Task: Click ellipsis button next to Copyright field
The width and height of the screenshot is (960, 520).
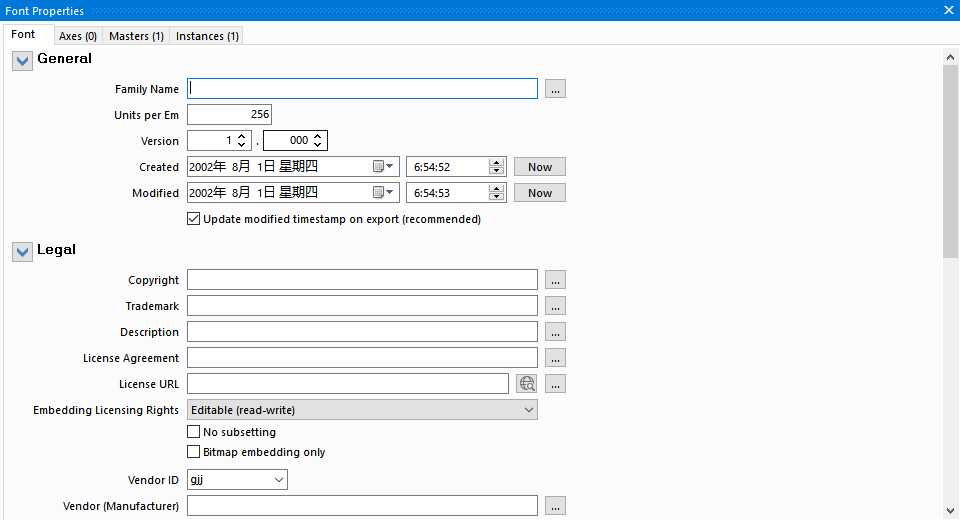Action: (556, 280)
